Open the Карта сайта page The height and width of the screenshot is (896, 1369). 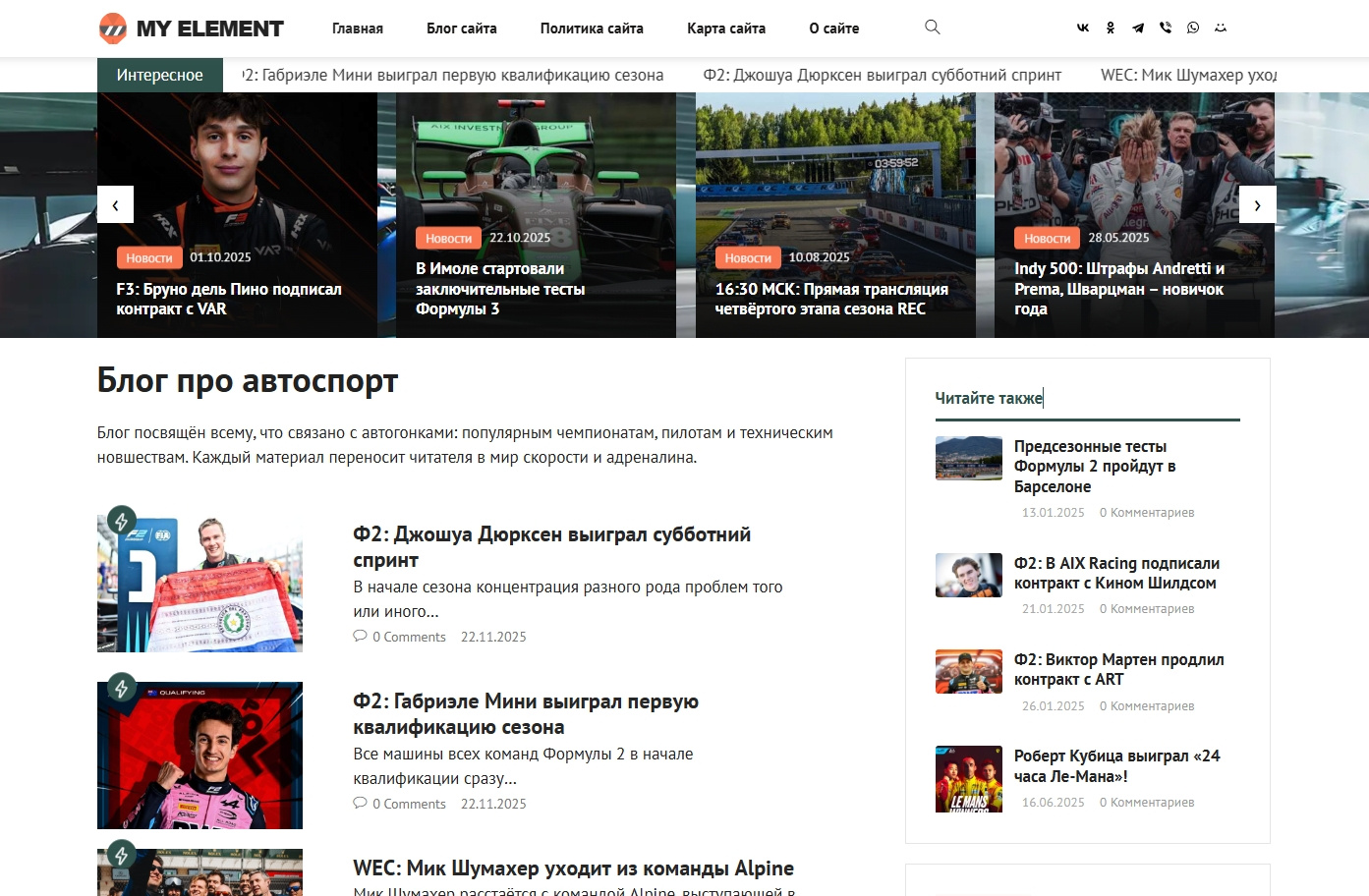click(x=726, y=28)
